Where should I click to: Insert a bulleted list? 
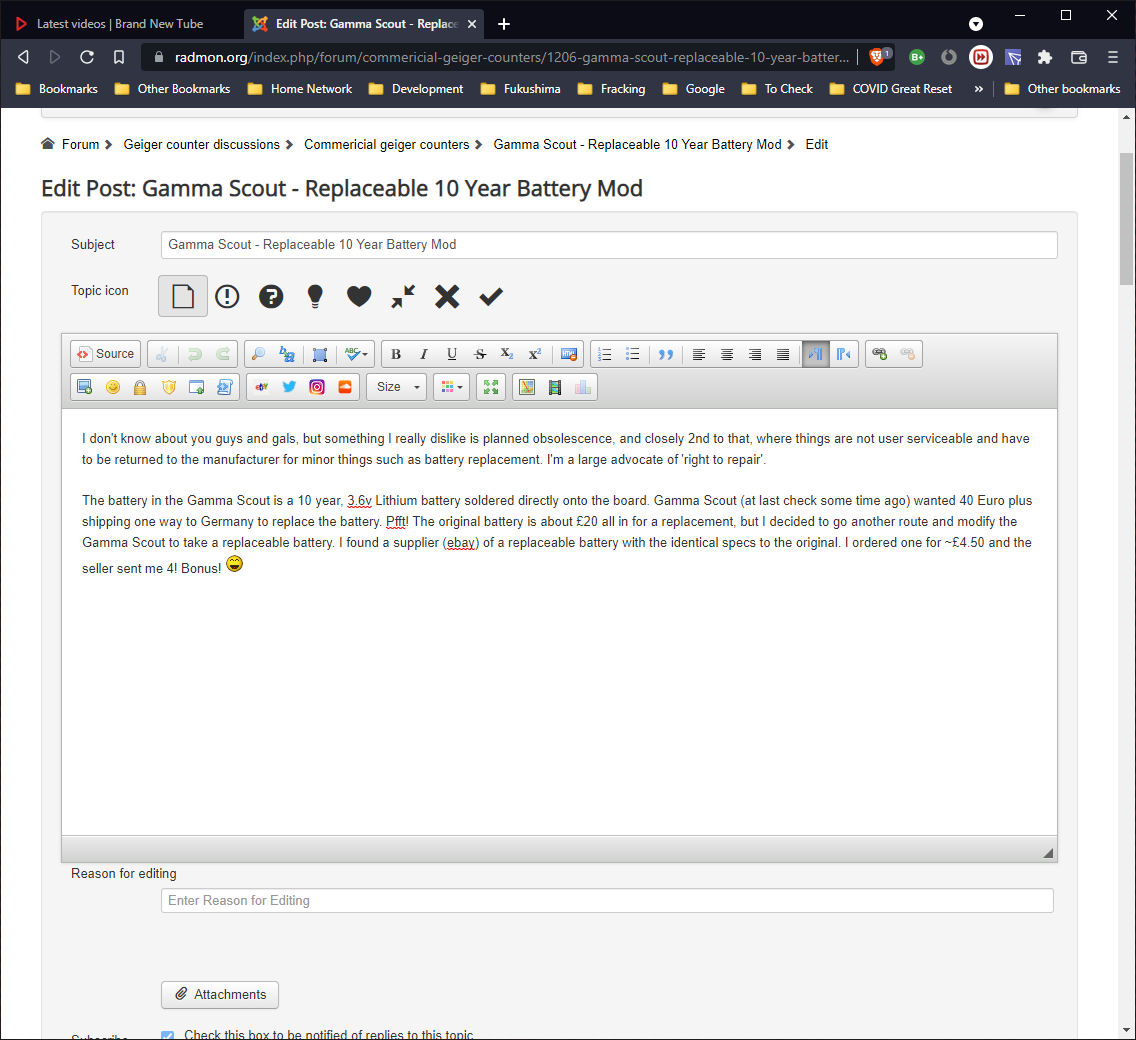632,354
